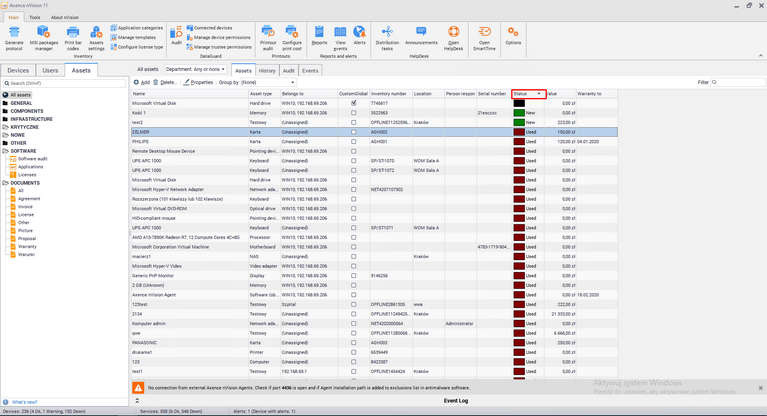
Task: Open Assets settings in the ribbon
Action: click(x=96, y=33)
